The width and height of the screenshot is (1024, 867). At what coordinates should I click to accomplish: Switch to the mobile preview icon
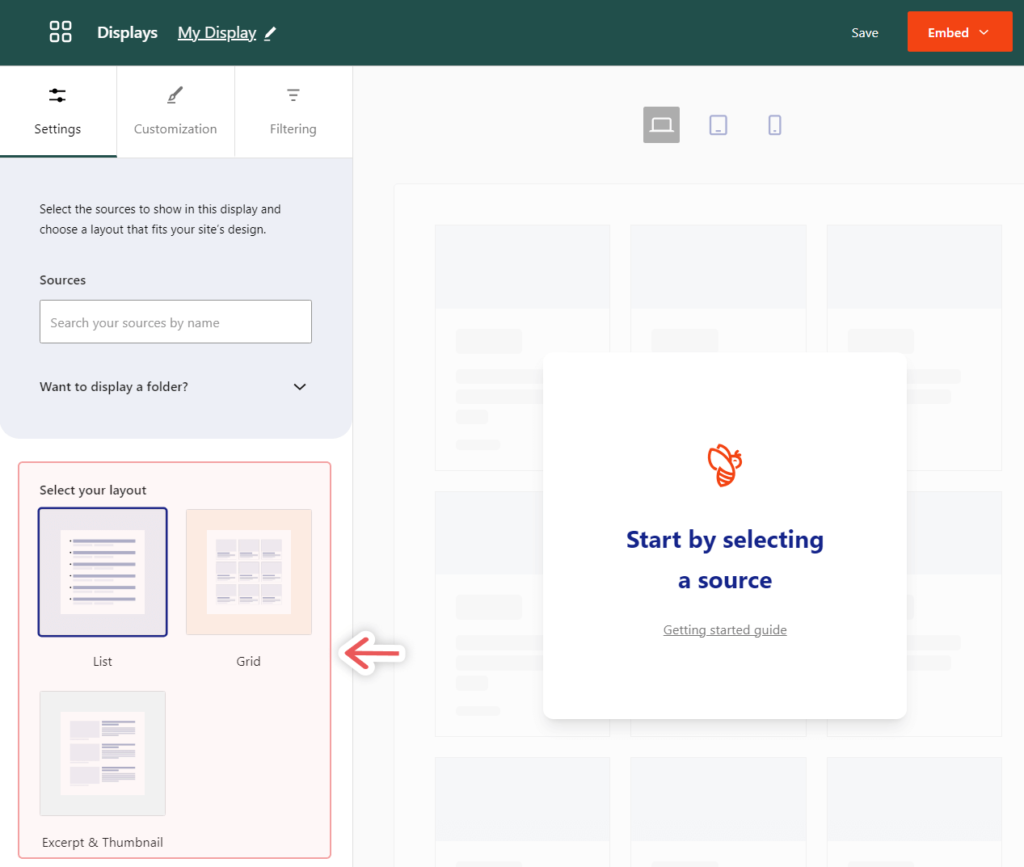[775, 124]
